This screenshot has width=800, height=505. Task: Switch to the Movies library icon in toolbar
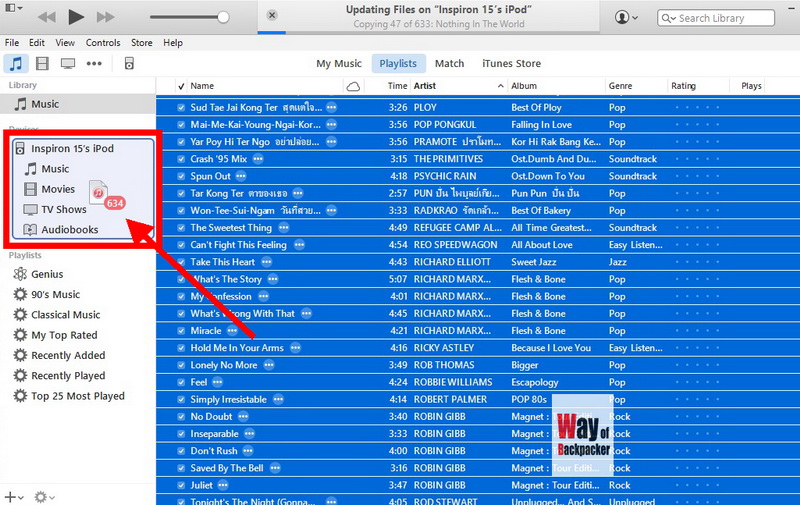click(42, 64)
